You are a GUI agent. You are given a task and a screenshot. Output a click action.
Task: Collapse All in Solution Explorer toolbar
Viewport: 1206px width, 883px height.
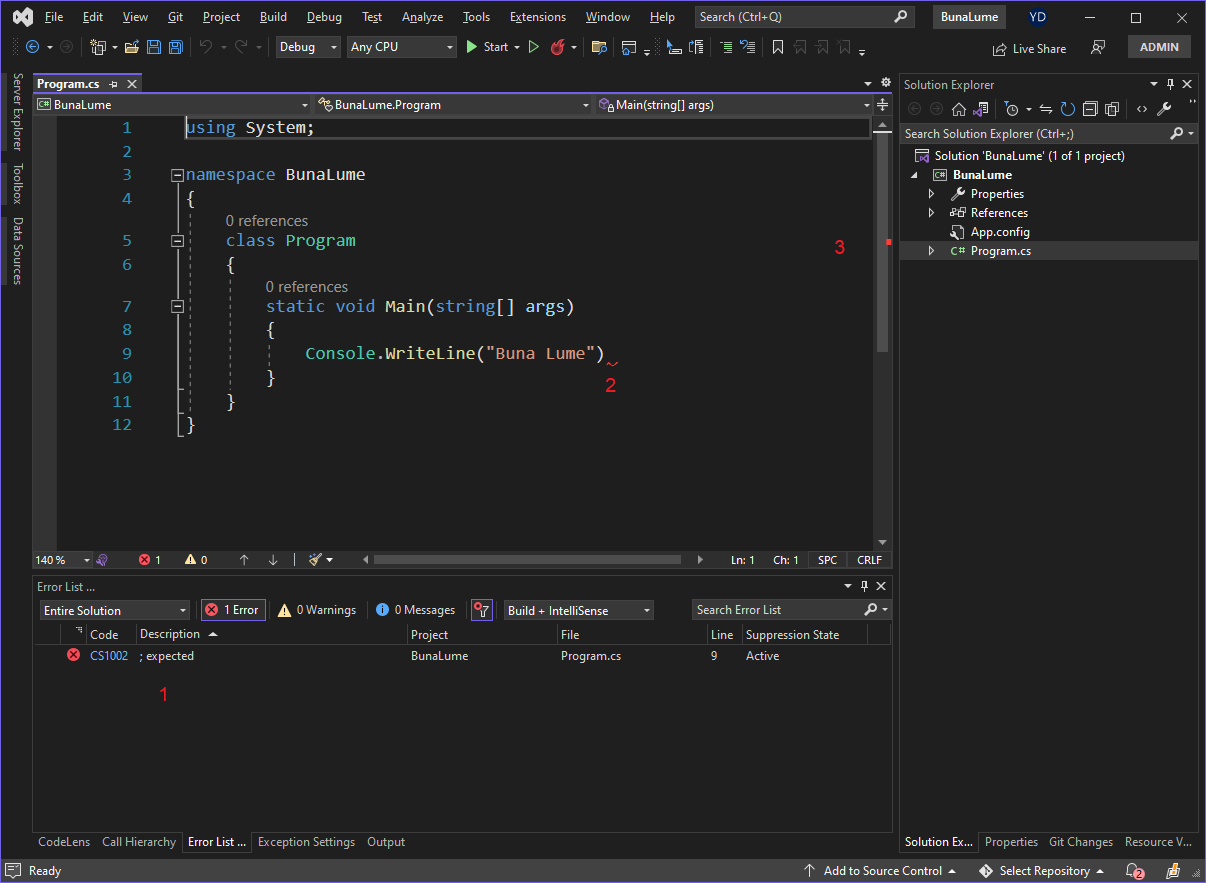tap(1090, 109)
